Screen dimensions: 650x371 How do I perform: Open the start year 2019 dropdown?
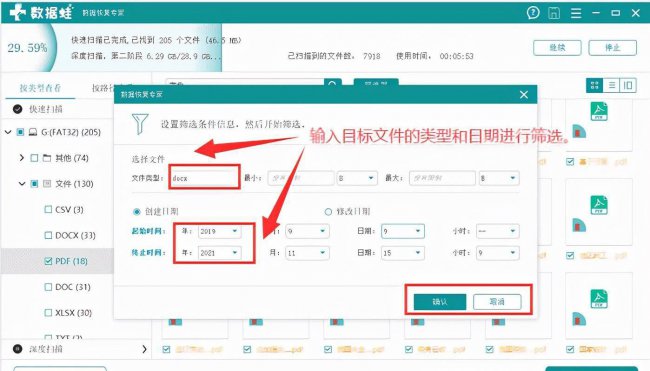[220, 231]
